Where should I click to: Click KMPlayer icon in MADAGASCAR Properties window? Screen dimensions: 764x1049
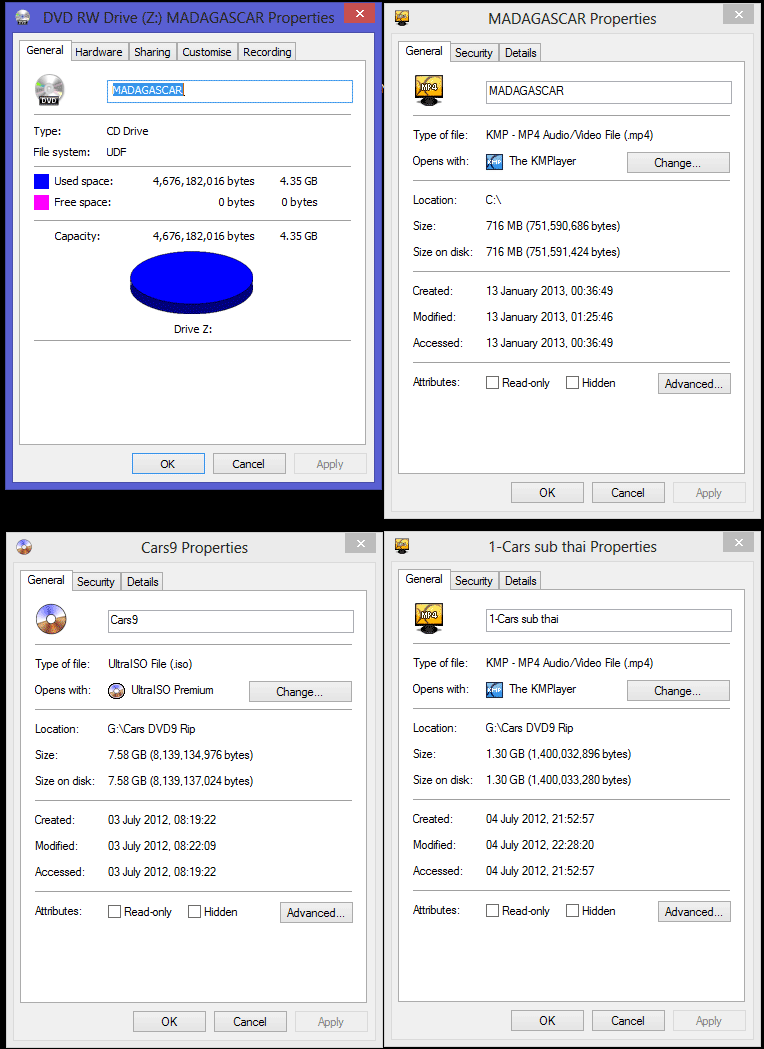pos(494,162)
